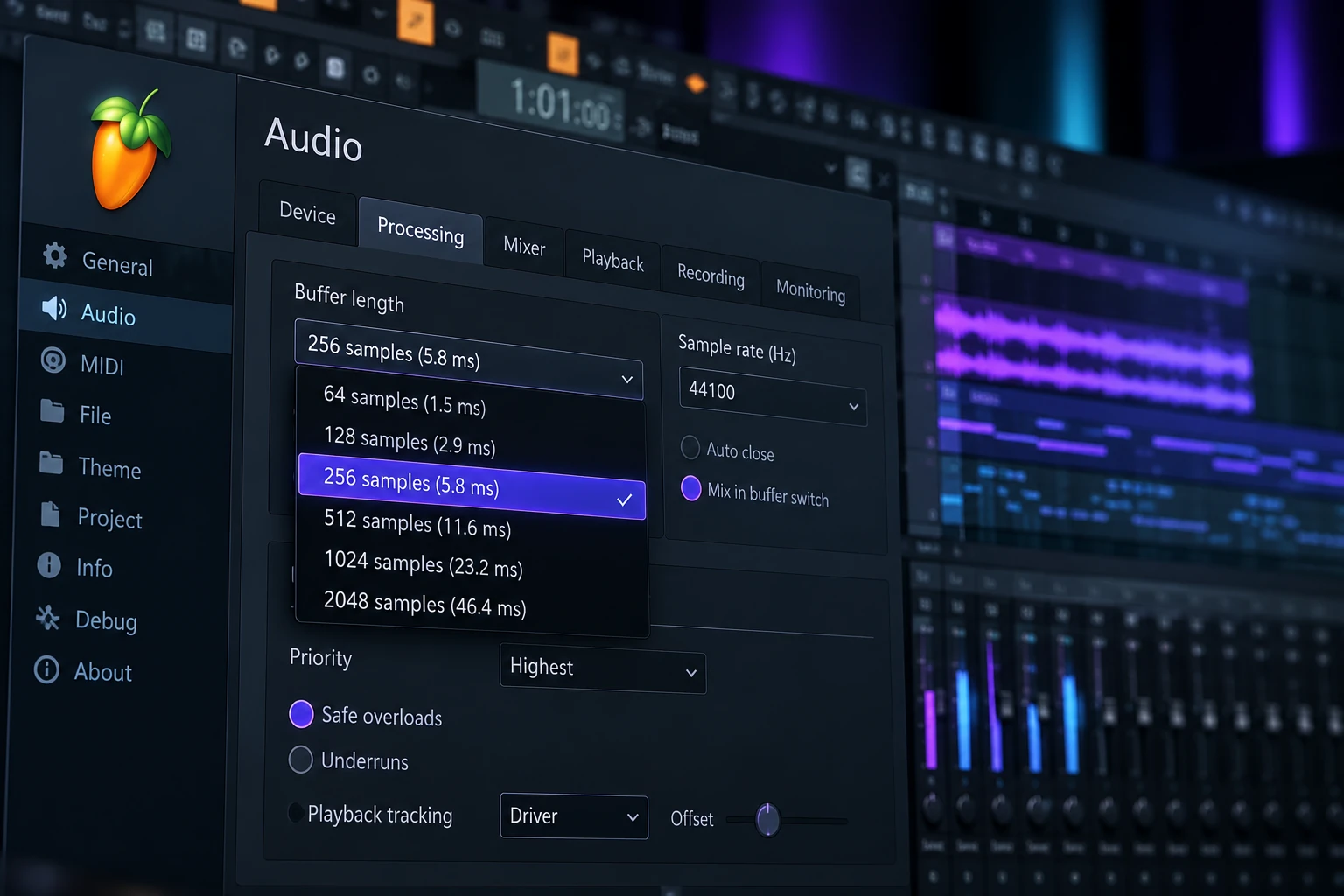Enable the Auto close option
Image resolution: width=1344 pixels, height=896 pixels.
coord(690,447)
